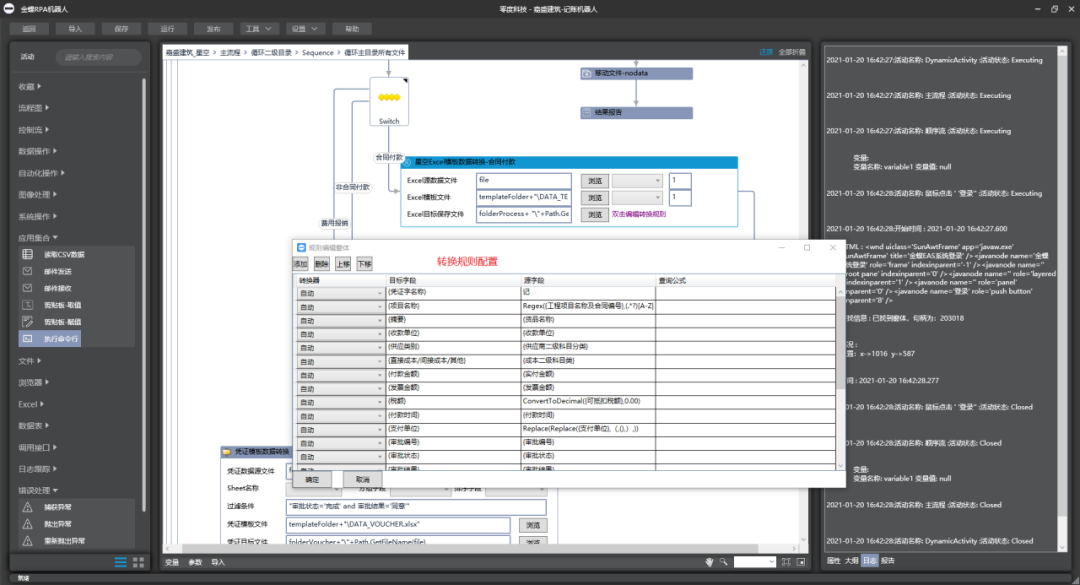Click the 双击编辑转换规则 link
Screen dimensions: 1080x585
[x=638, y=214]
